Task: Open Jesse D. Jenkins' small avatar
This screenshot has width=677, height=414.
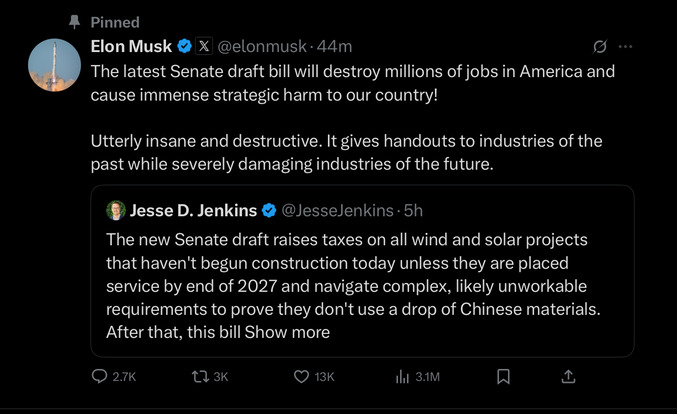Action: 115,210
